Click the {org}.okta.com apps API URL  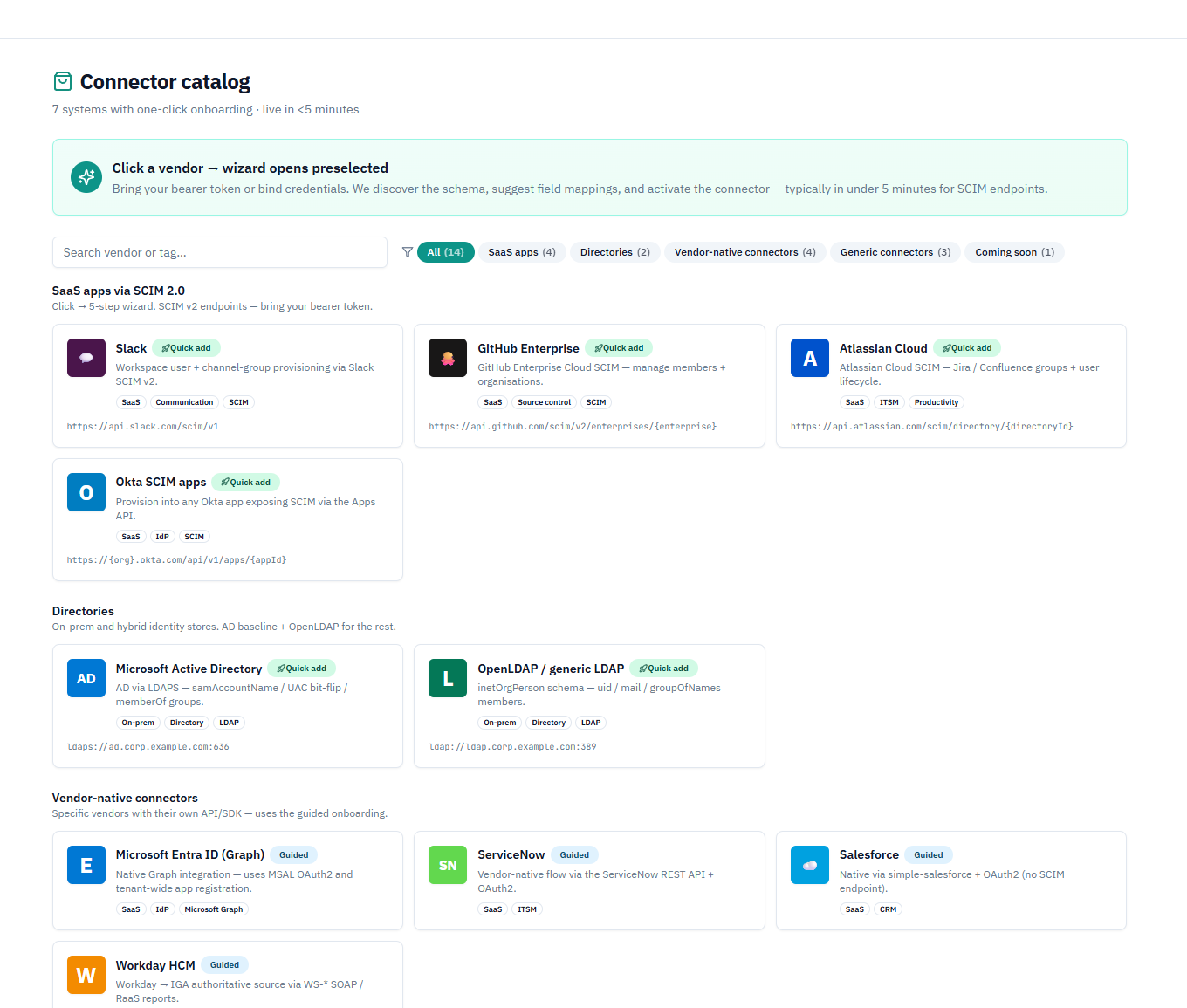click(x=177, y=560)
